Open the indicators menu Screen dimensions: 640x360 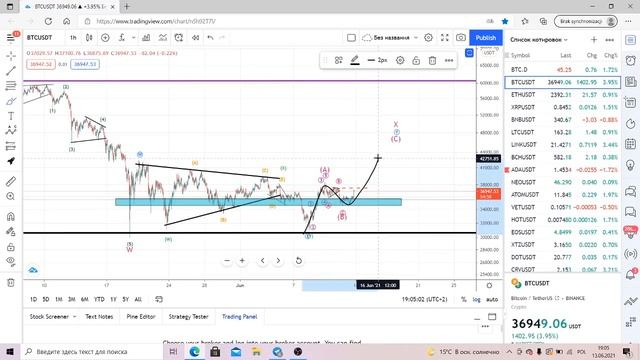pyautogui.click(x=122, y=38)
